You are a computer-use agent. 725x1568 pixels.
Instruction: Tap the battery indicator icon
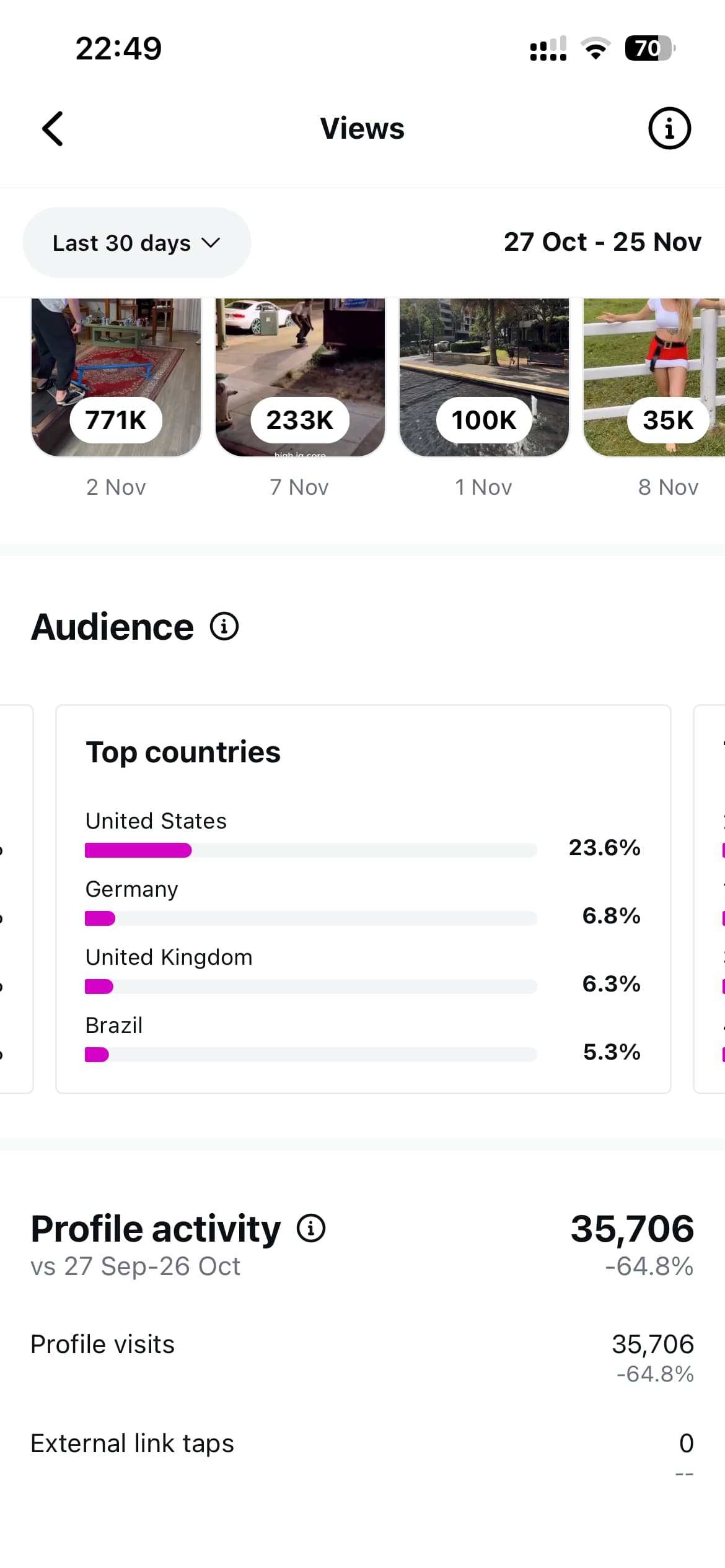(649, 48)
